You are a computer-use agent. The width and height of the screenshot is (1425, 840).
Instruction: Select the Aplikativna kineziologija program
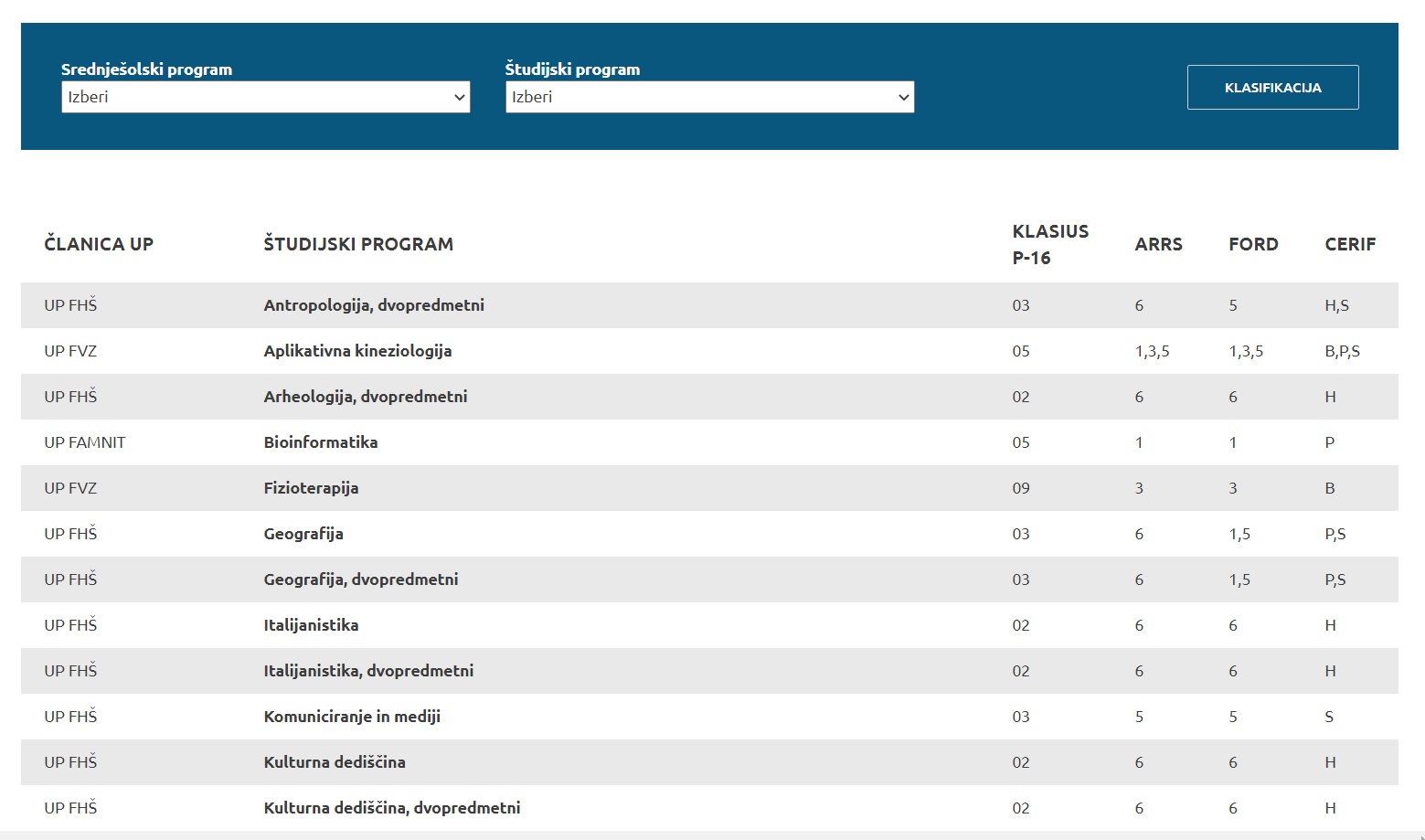coord(357,351)
